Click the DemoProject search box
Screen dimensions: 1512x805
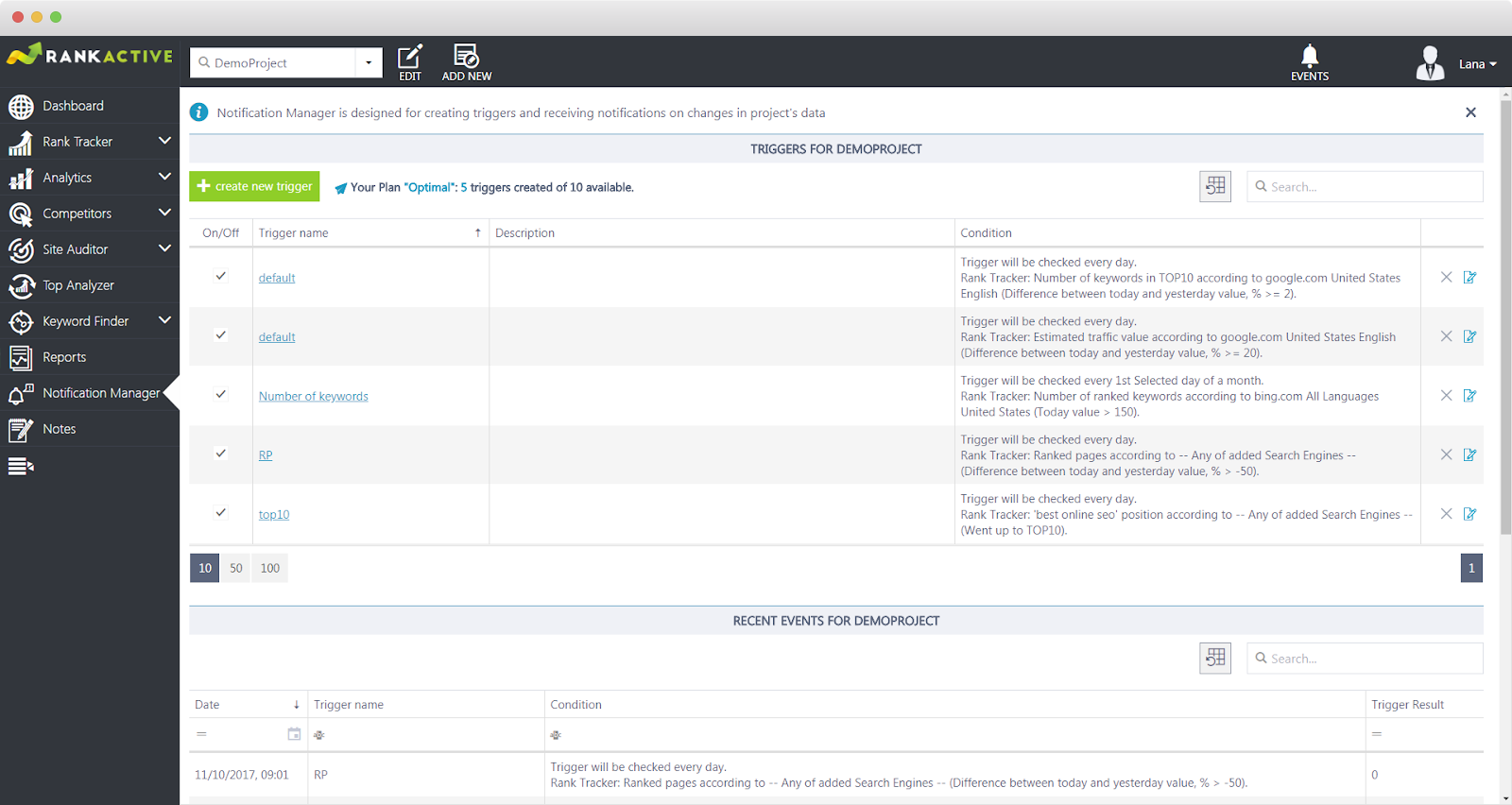(273, 62)
